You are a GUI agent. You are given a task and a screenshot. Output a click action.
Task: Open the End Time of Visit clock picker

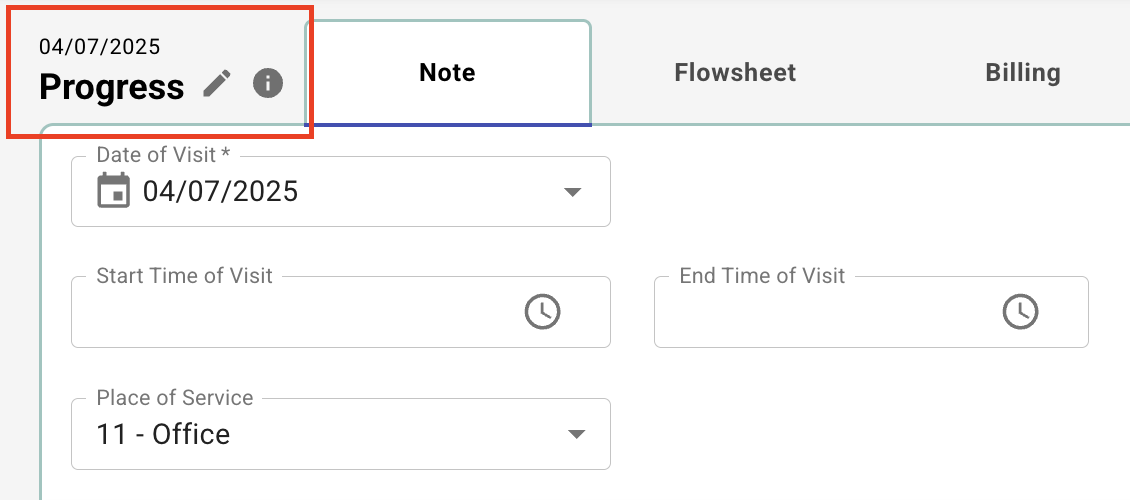coord(1020,312)
